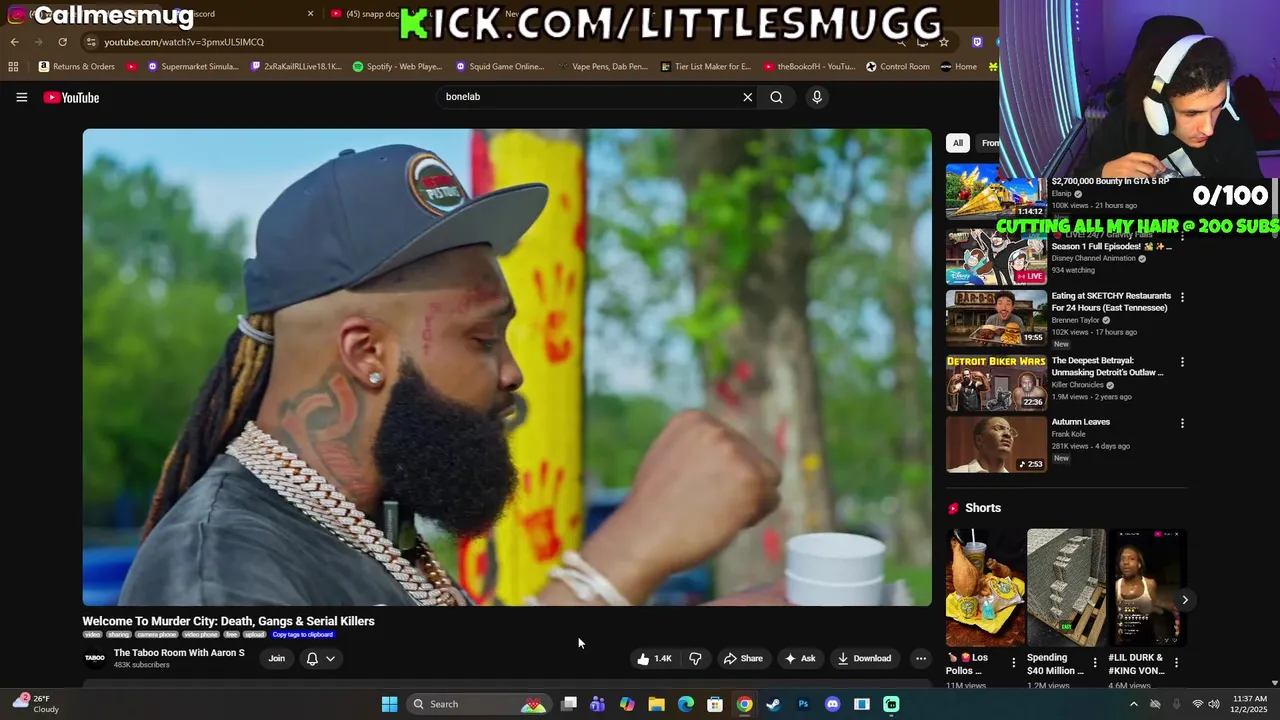This screenshot has width=1280, height=720.
Task: Open notification bell dropdown for the channel
Action: click(320, 658)
